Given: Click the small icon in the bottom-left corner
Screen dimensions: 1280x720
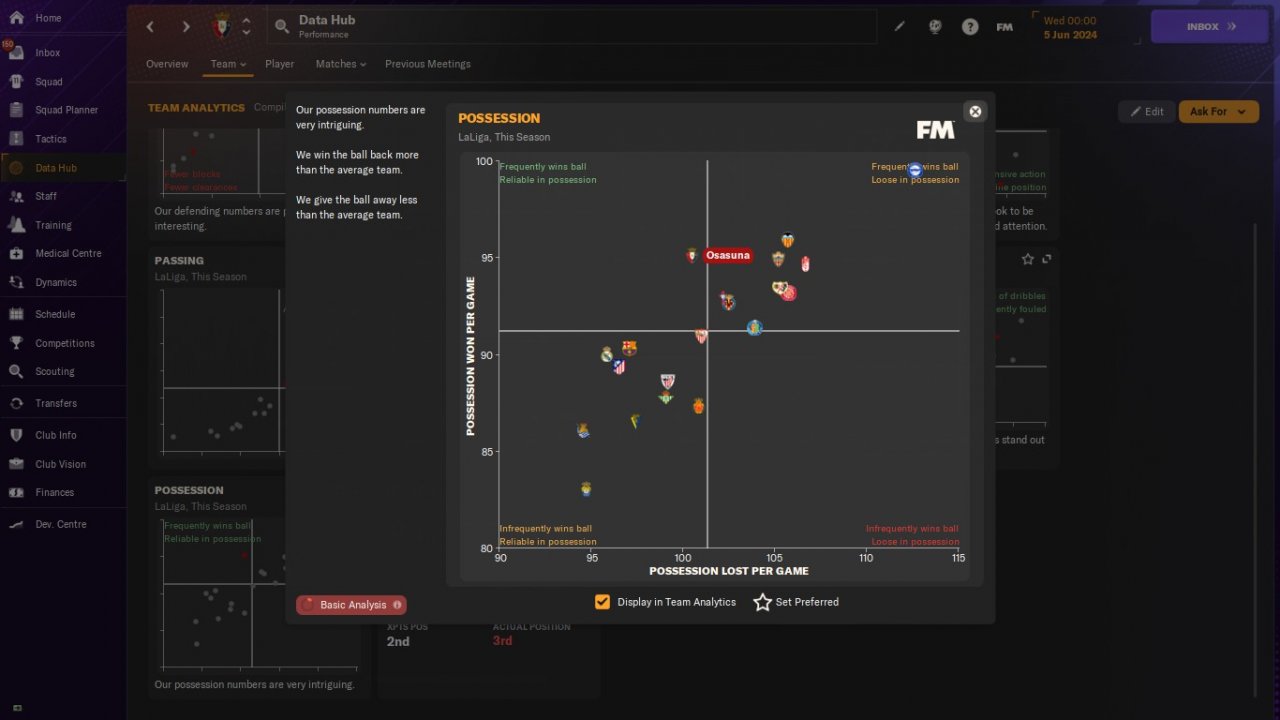Looking at the screenshot, I should pos(17,708).
